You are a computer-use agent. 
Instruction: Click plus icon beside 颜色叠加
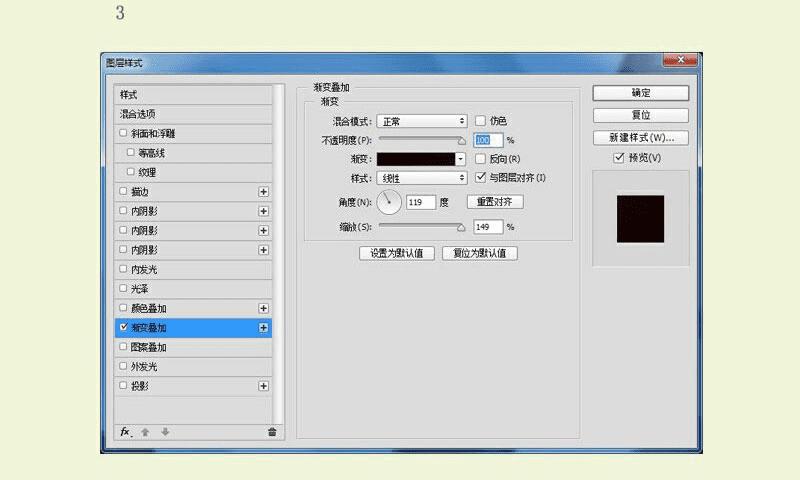tap(263, 308)
